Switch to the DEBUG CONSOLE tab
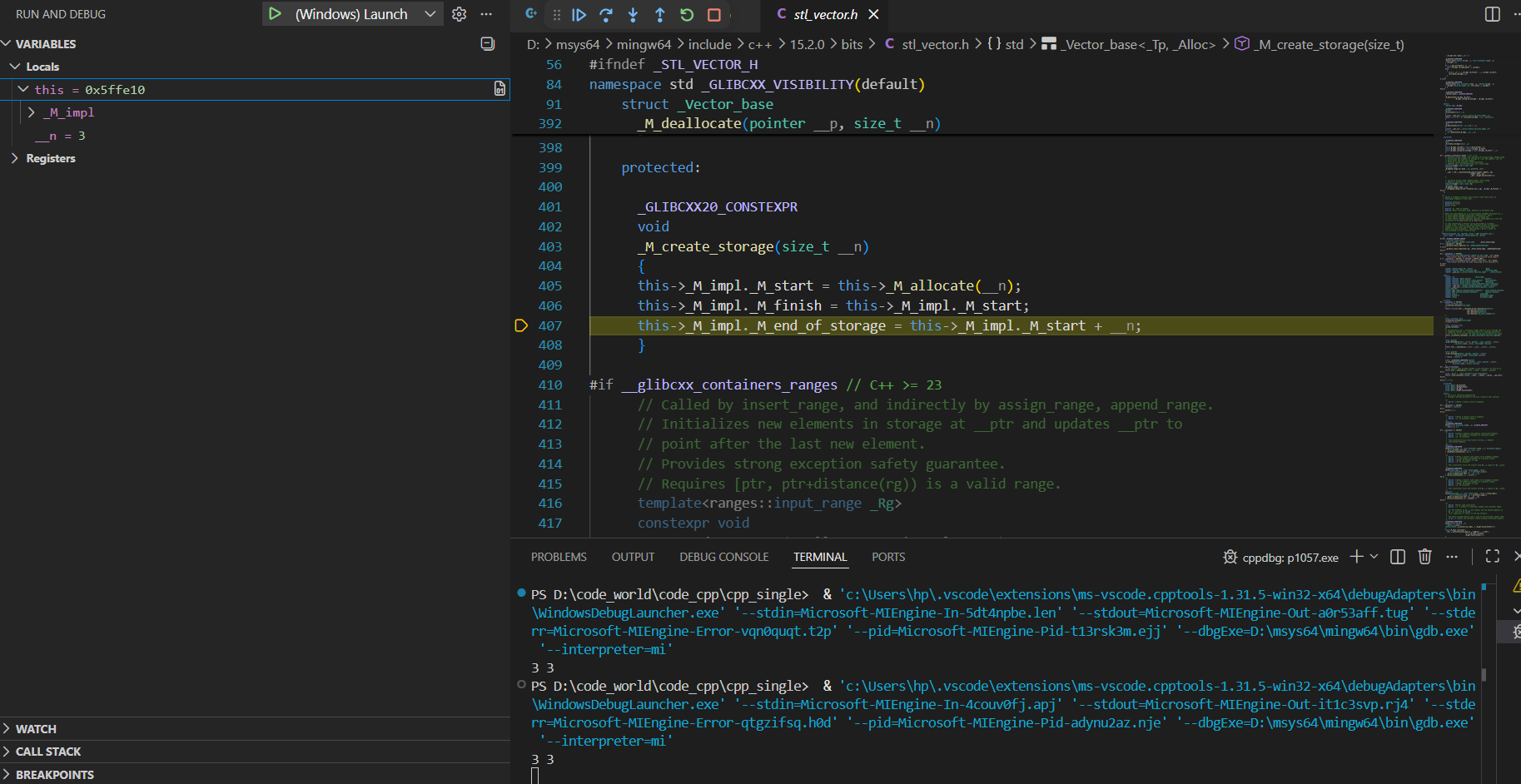 tap(723, 557)
